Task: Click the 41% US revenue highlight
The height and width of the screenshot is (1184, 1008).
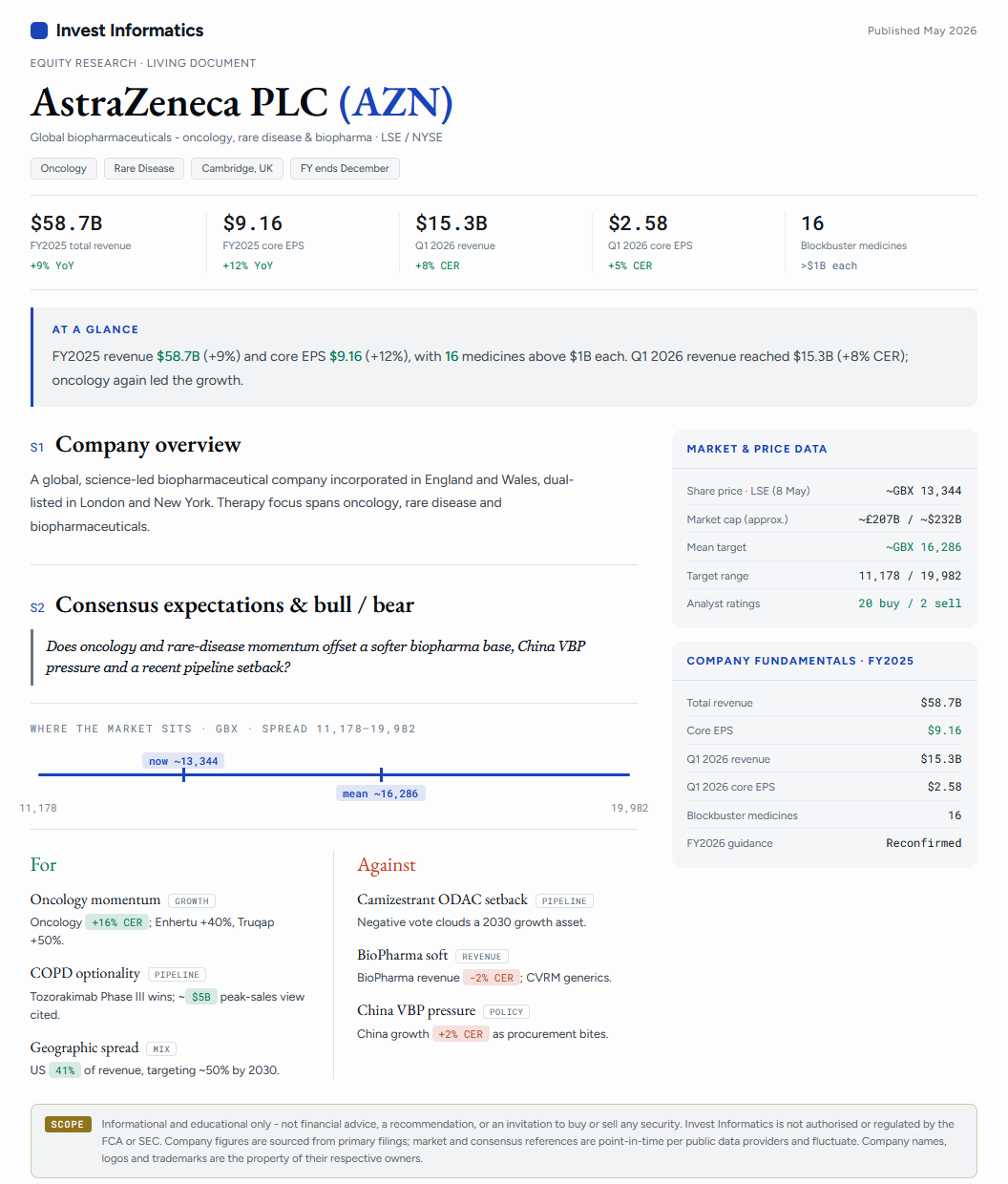Action: click(x=64, y=1070)
